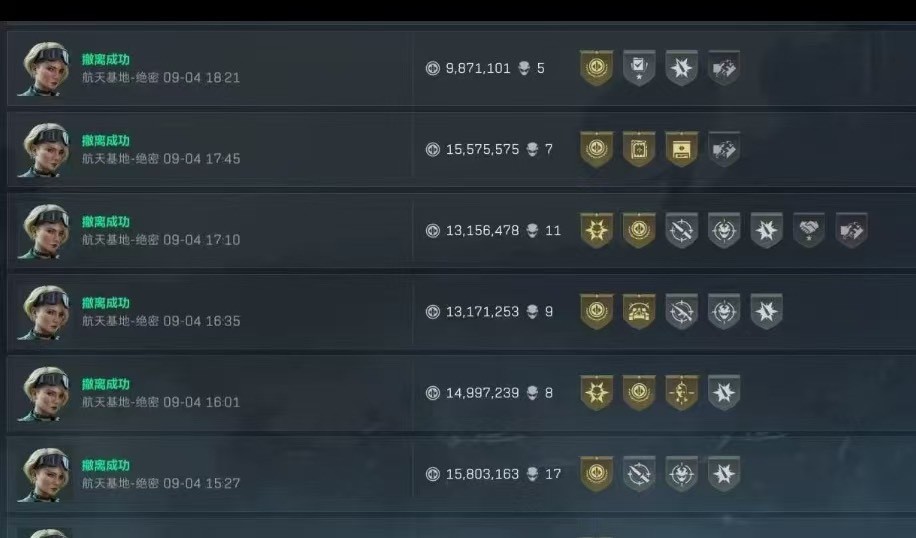Select the operator avatar of the 15:27 match

[x=44, y=474]
